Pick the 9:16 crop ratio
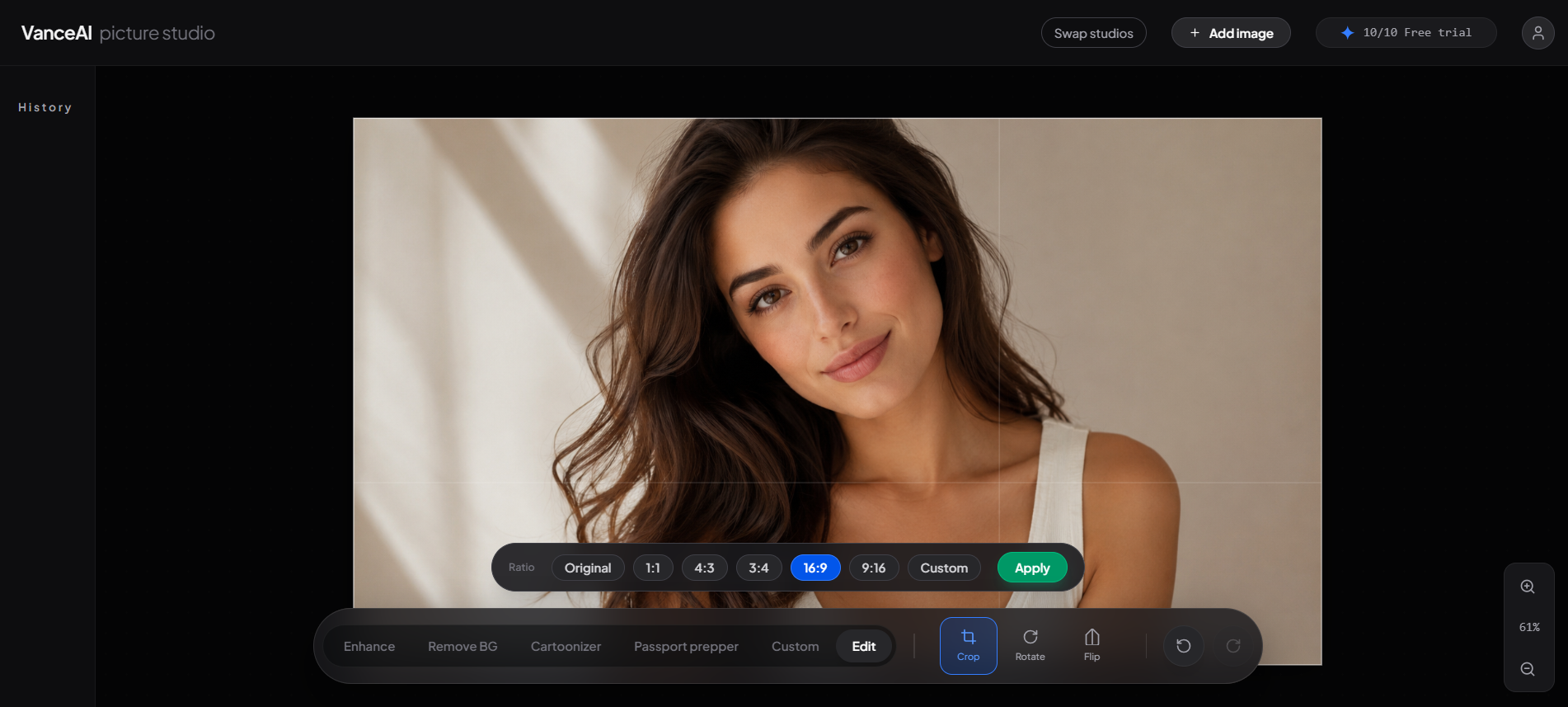Image resolution: width=1568 pixels, height=707 pixels. 873,568
